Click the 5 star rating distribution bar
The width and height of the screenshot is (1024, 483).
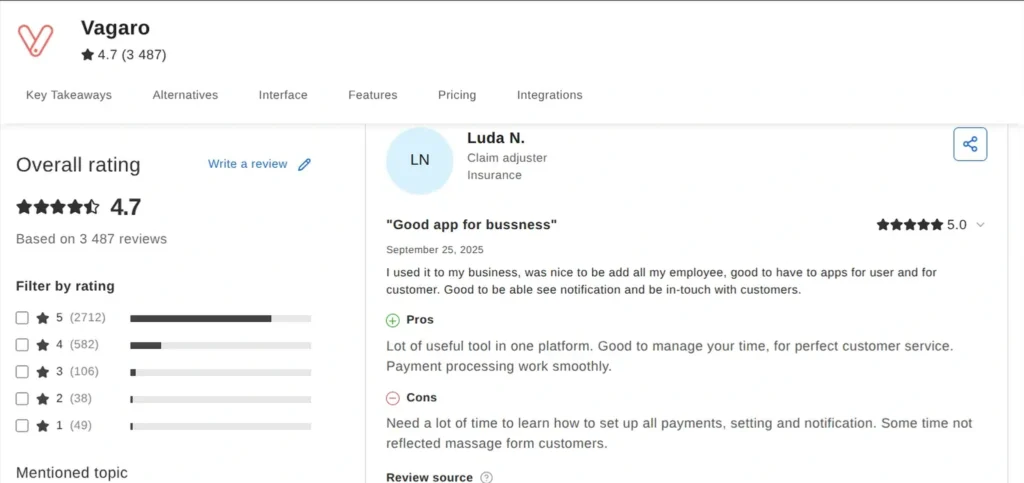[x=220, y=318]
